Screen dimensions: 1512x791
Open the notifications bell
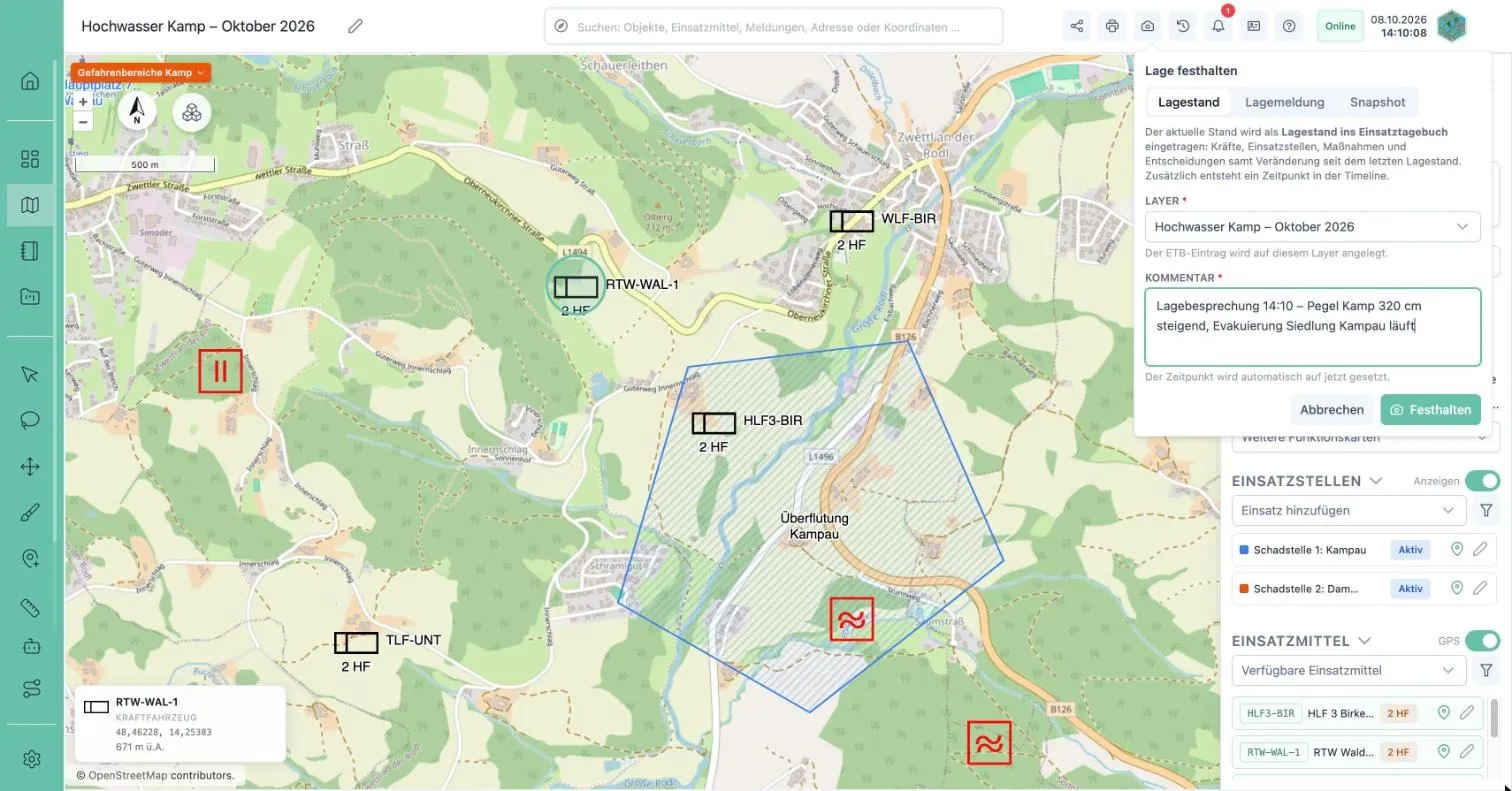tap(1218, 26)
